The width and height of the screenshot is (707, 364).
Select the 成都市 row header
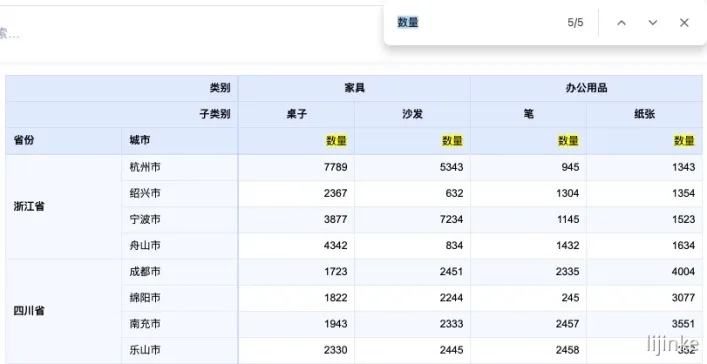pyautogui.click(x=180, y=272)
